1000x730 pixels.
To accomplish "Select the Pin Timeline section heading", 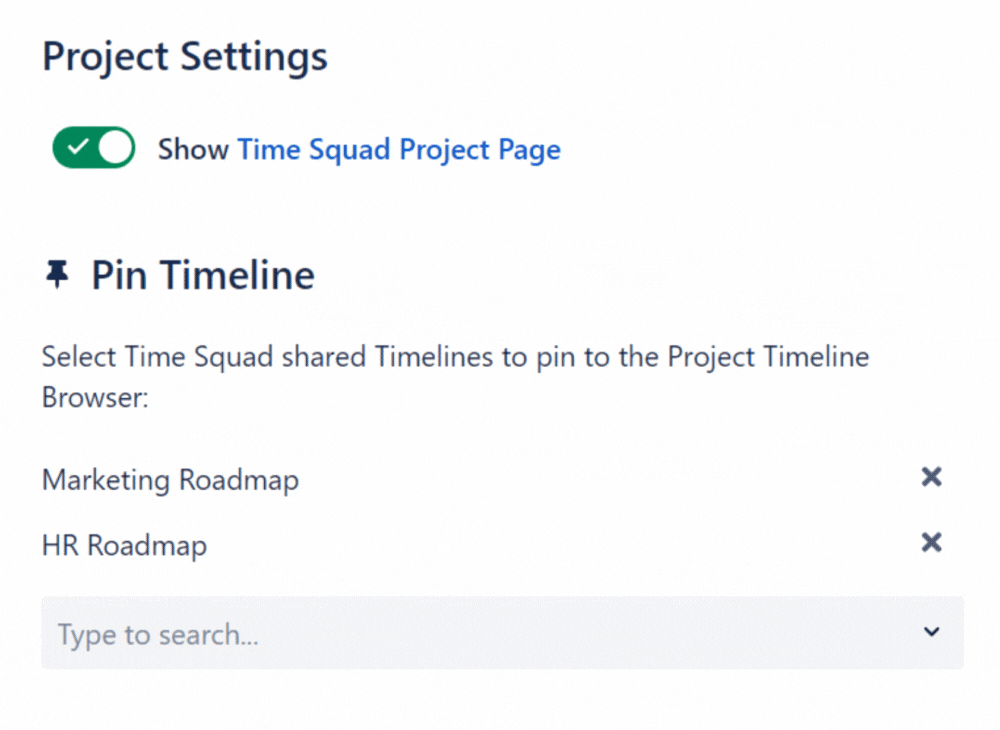I will 202,274.
